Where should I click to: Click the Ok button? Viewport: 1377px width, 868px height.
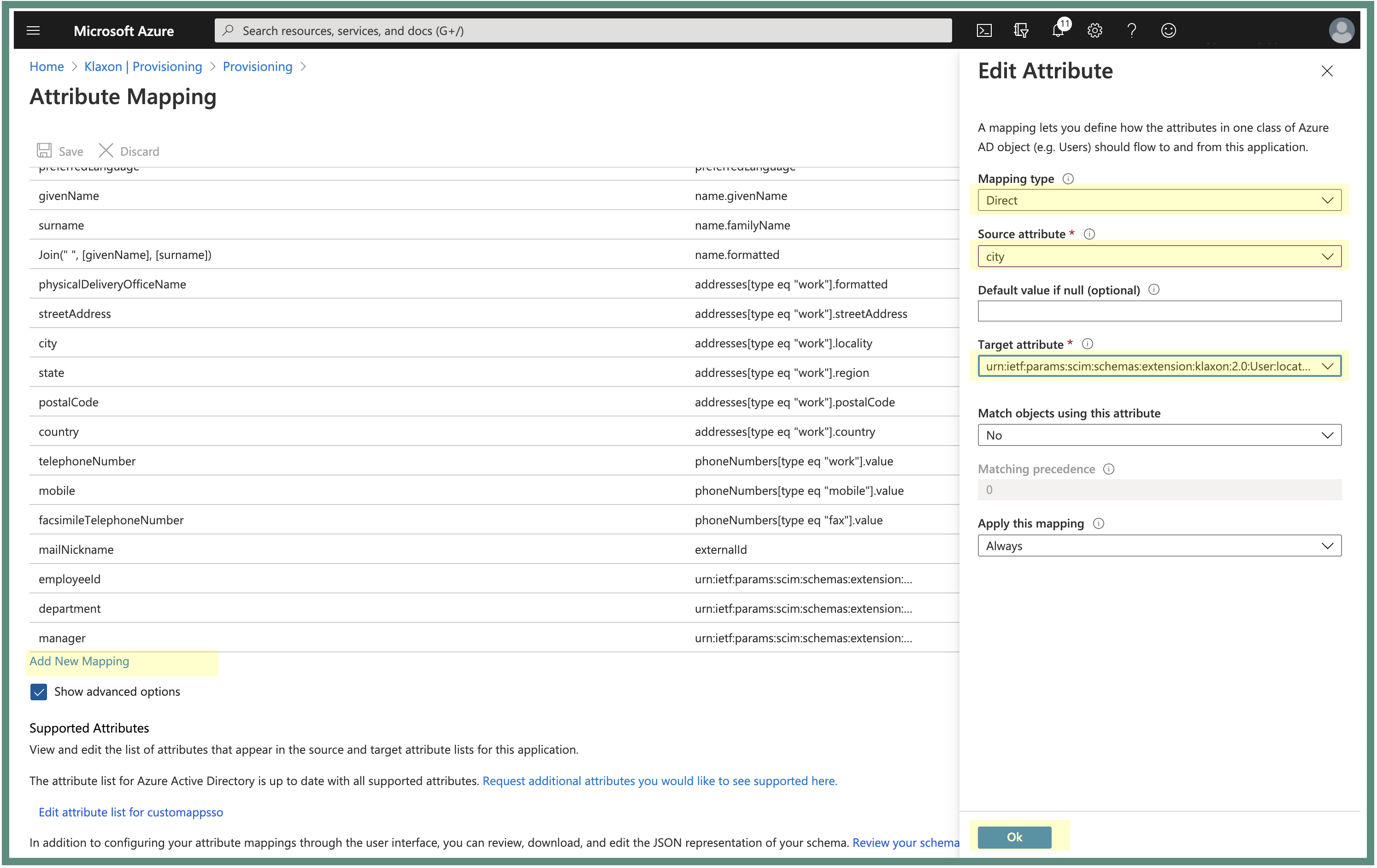pos(1014,837)
